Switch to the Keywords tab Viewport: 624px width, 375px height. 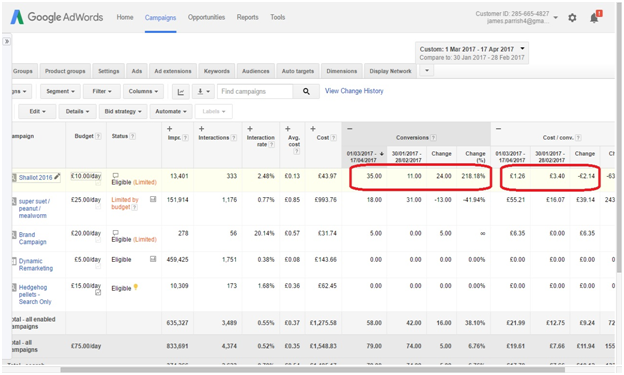pos(216,71)
